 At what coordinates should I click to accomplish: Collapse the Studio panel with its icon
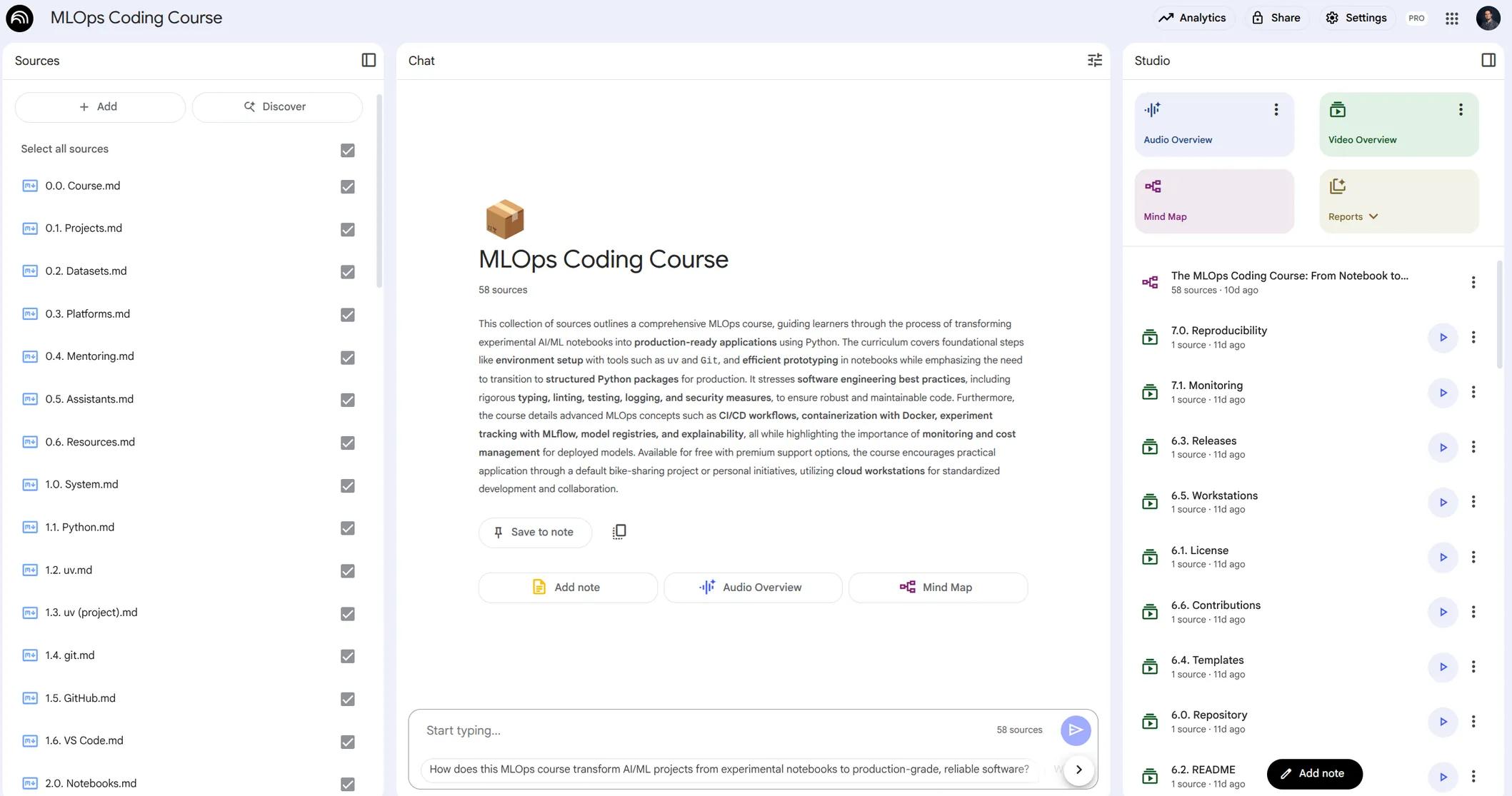[1488, 61]
